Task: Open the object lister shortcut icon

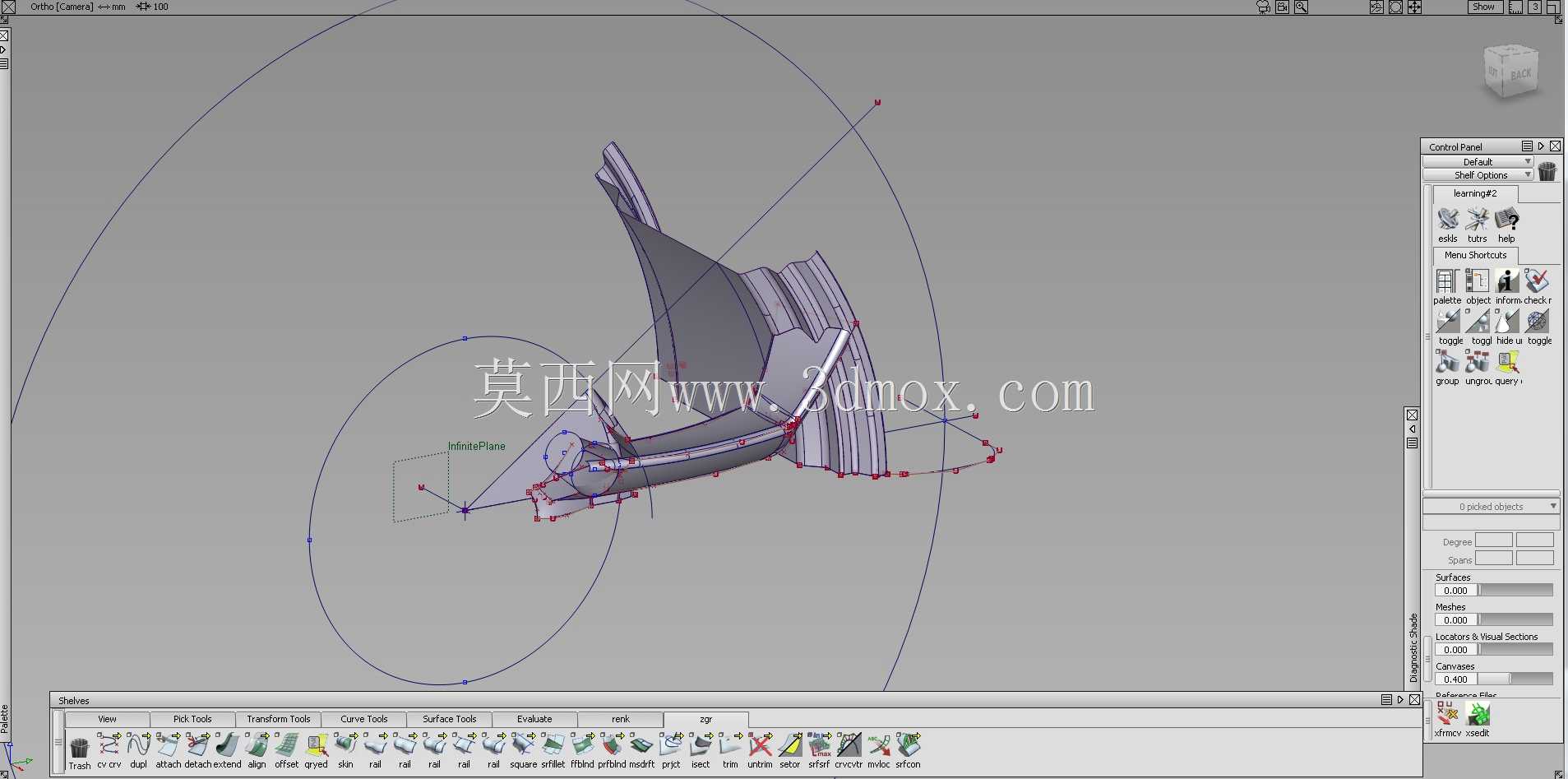Action: pyautogui.click(x=1478, y=281)
